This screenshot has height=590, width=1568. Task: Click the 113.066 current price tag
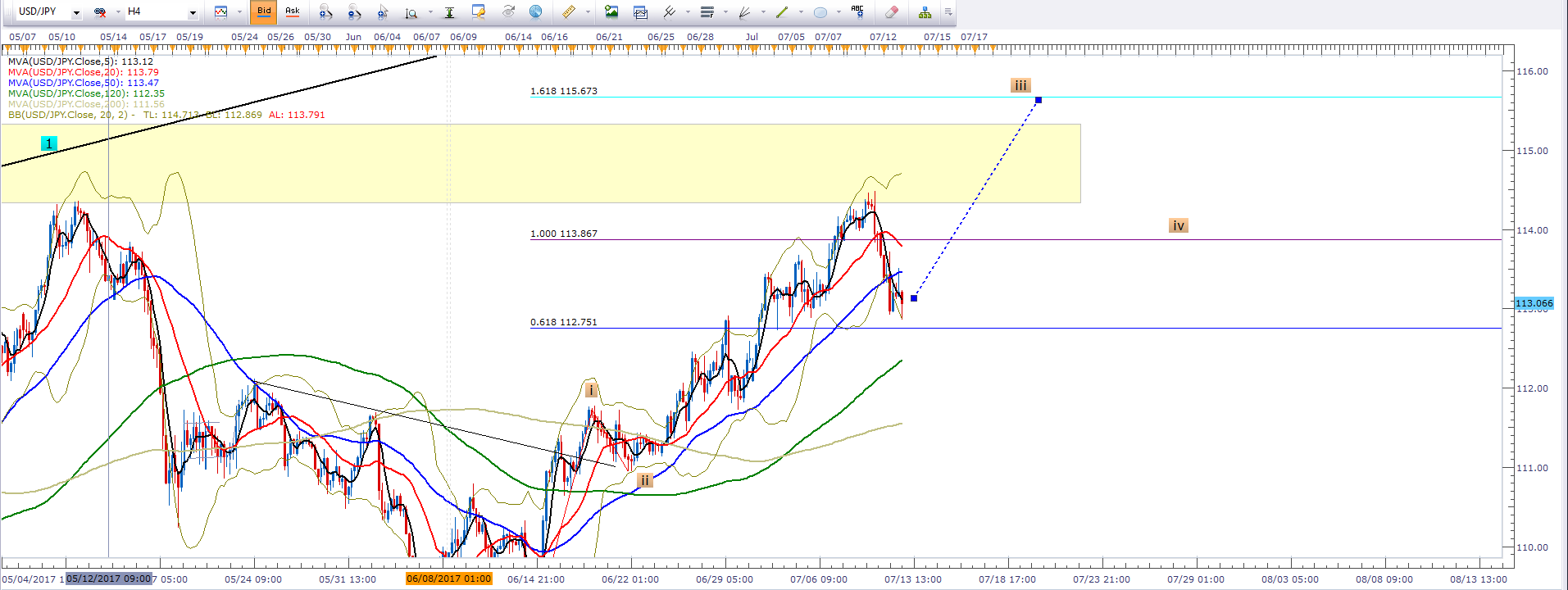pos(1534,303)
